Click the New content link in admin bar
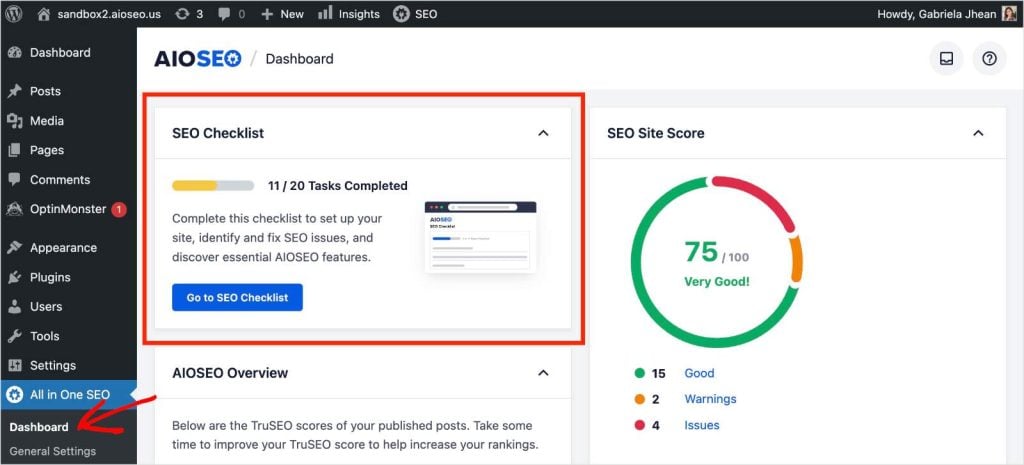 pyautogui.click(x=292, y=14)
